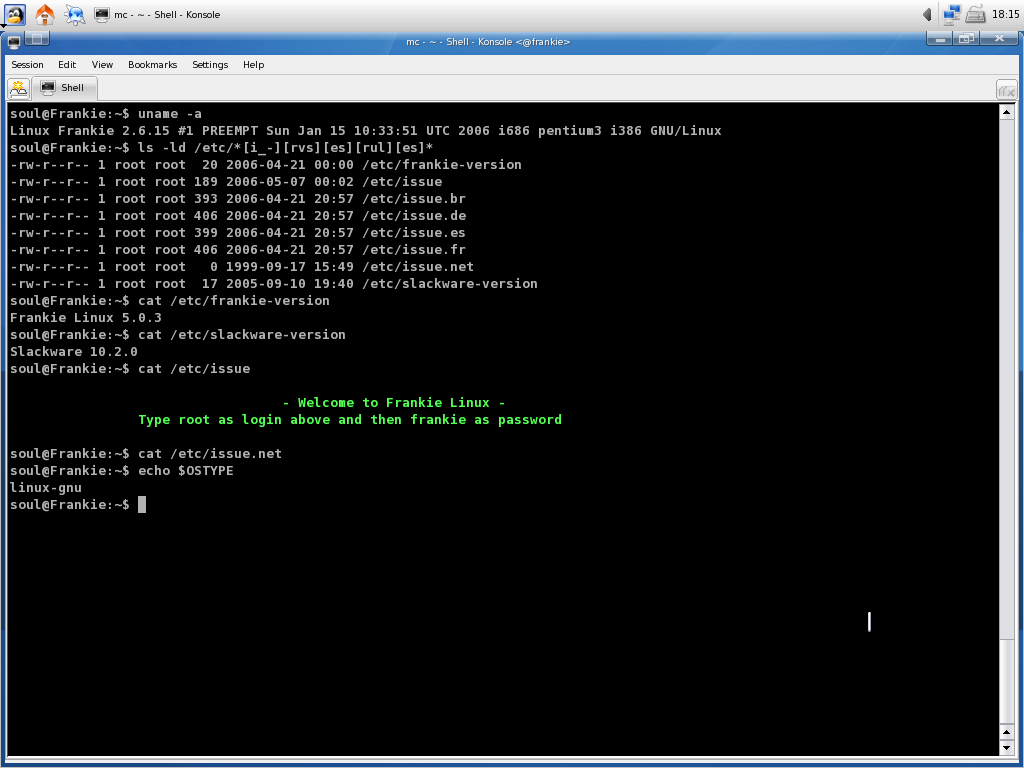The image size is (1024, 768).
Task: Click the 'cat /etc/issue.net' command
Action: coord(210,453)
